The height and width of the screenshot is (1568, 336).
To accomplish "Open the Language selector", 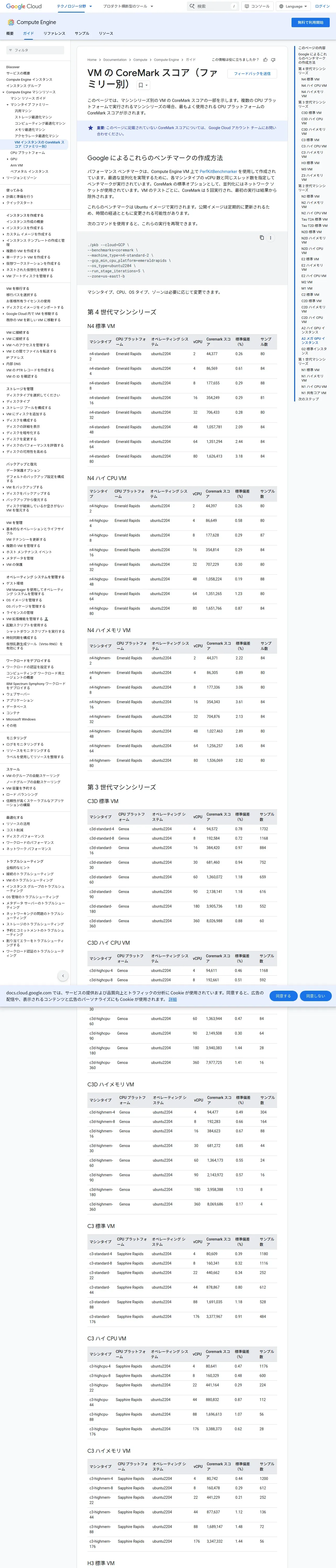I will point(293,6).
